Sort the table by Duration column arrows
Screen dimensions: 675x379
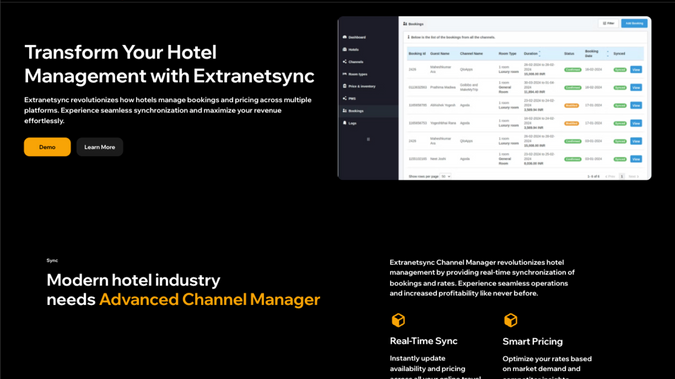pos(540,53)
